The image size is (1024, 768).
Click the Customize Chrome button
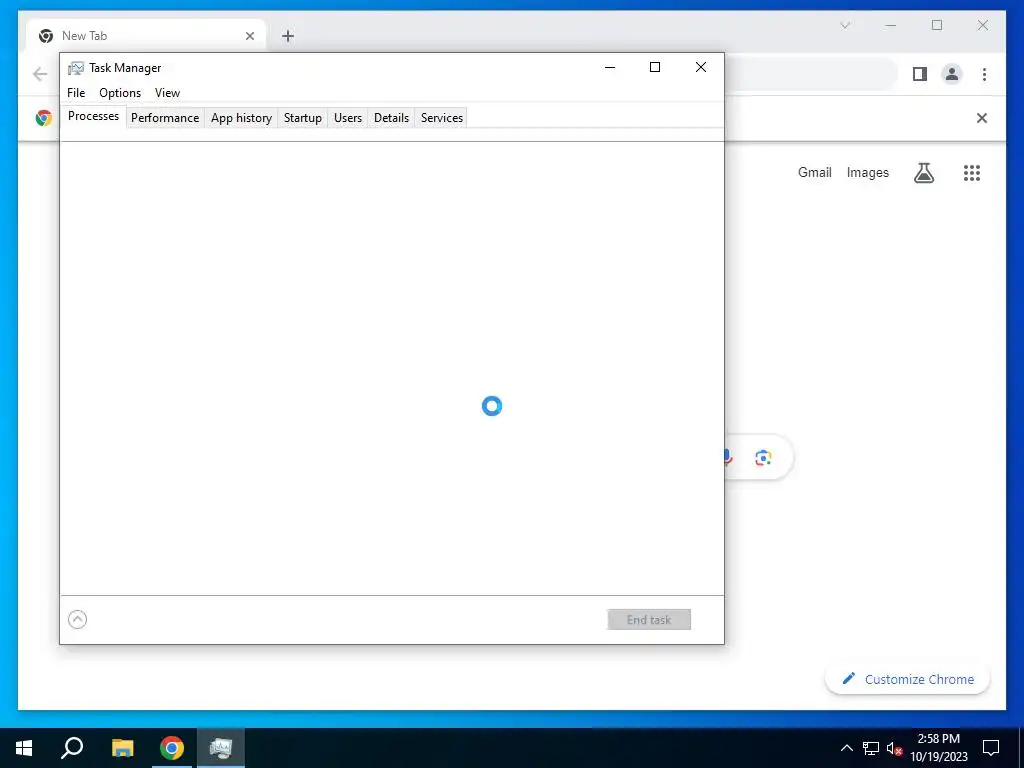[x=908, y=679]
